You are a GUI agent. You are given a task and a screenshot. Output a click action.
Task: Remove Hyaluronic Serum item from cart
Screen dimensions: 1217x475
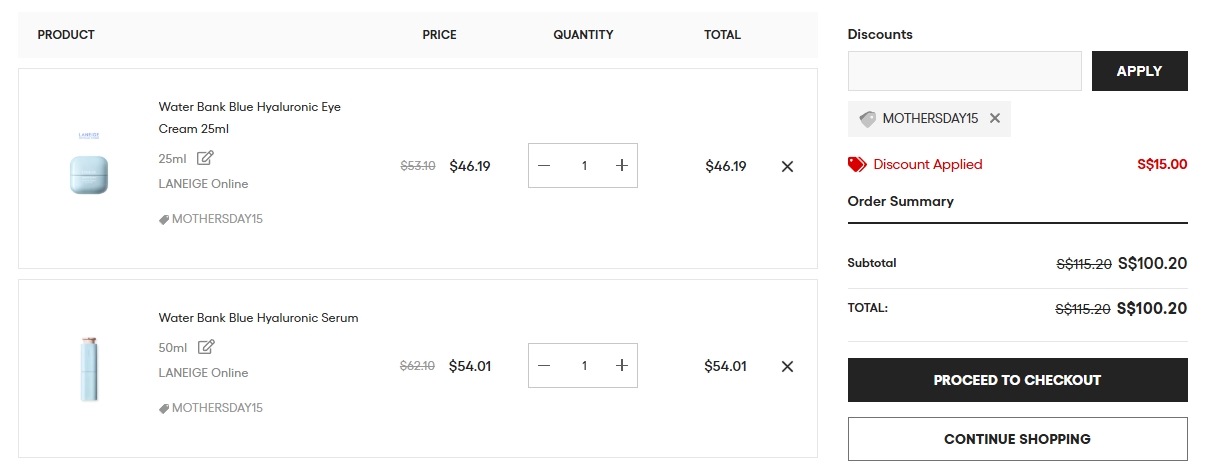click(787, 367)
